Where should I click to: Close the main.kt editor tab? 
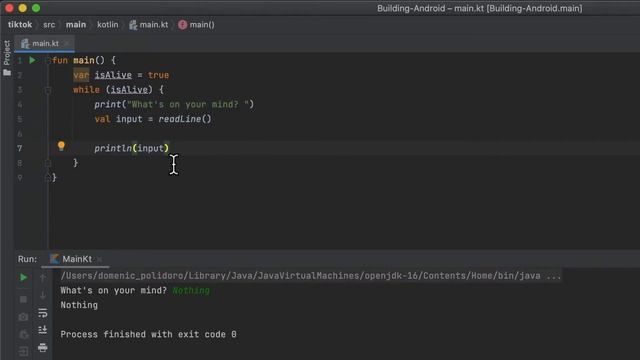67,43
